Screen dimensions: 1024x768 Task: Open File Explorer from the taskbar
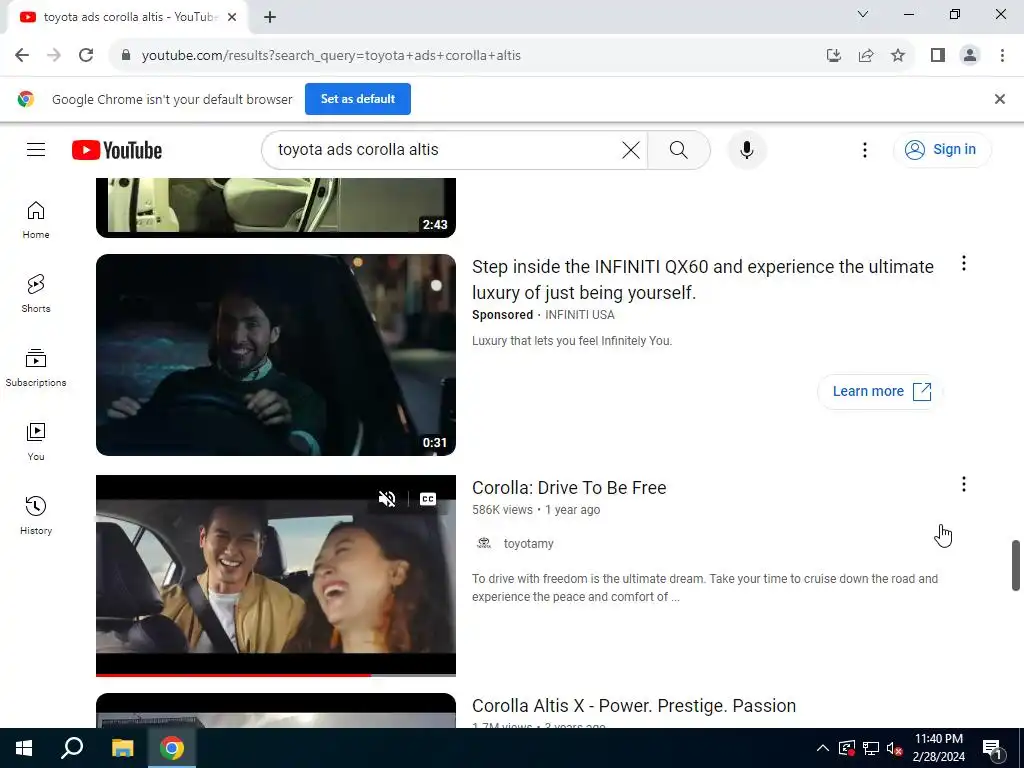pos(122,748)
